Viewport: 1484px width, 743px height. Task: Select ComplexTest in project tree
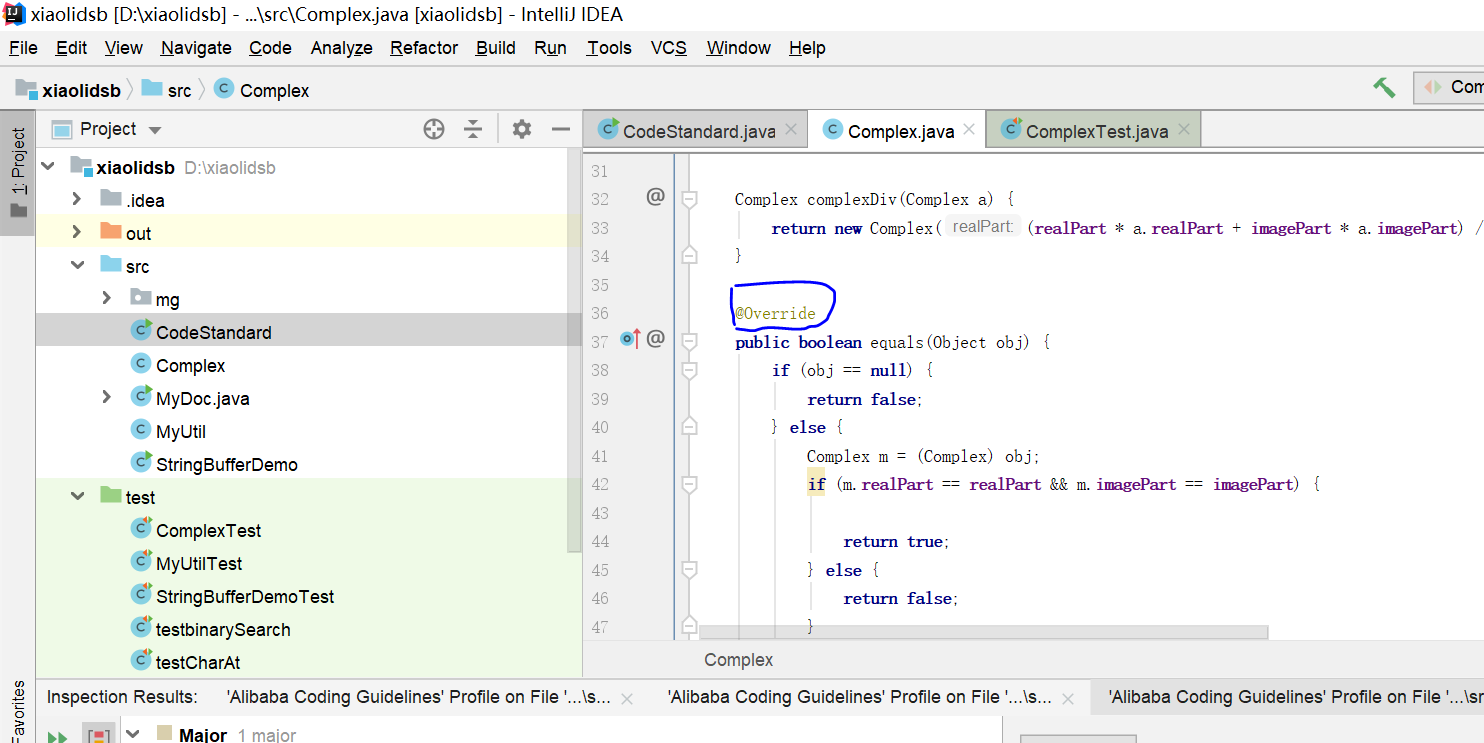pos(208,530)
